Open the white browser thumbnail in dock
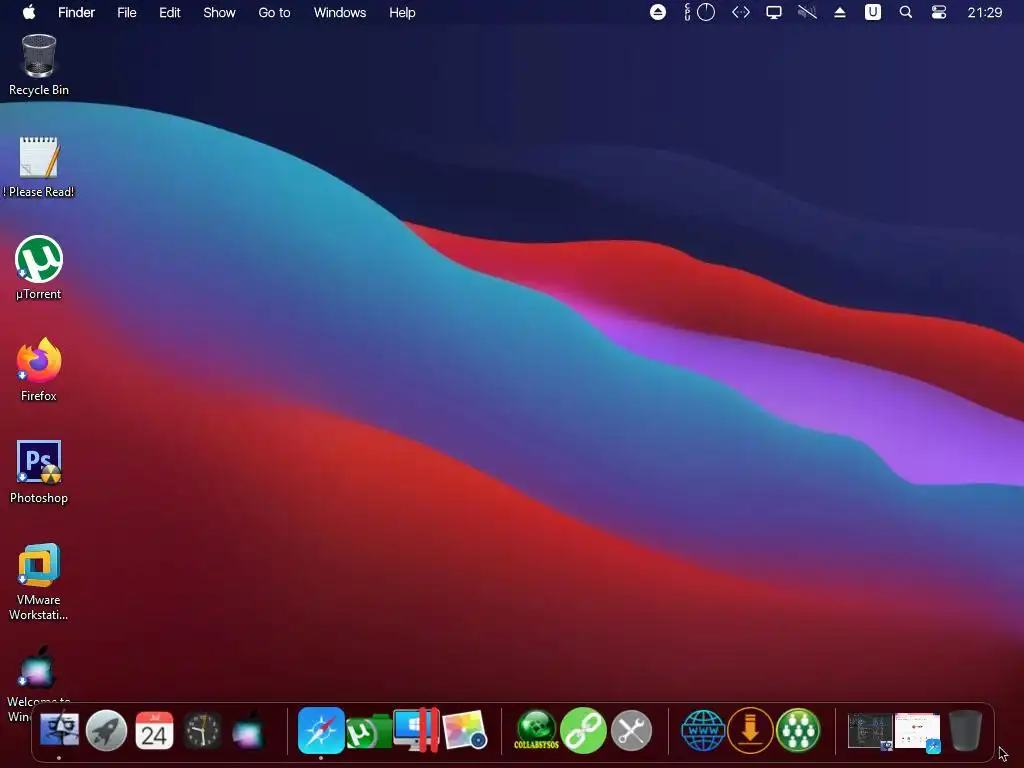1024x768 pixels. pyautogui.click(x=918, y=731)
